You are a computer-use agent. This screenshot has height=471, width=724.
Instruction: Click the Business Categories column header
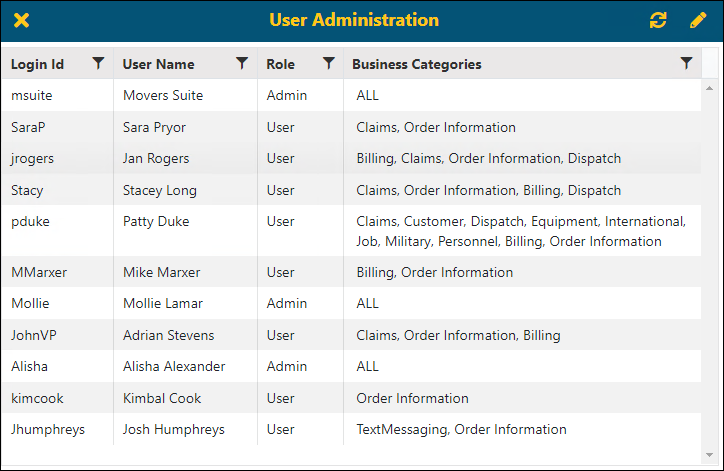pyautogui.click(x=416, y=64)
